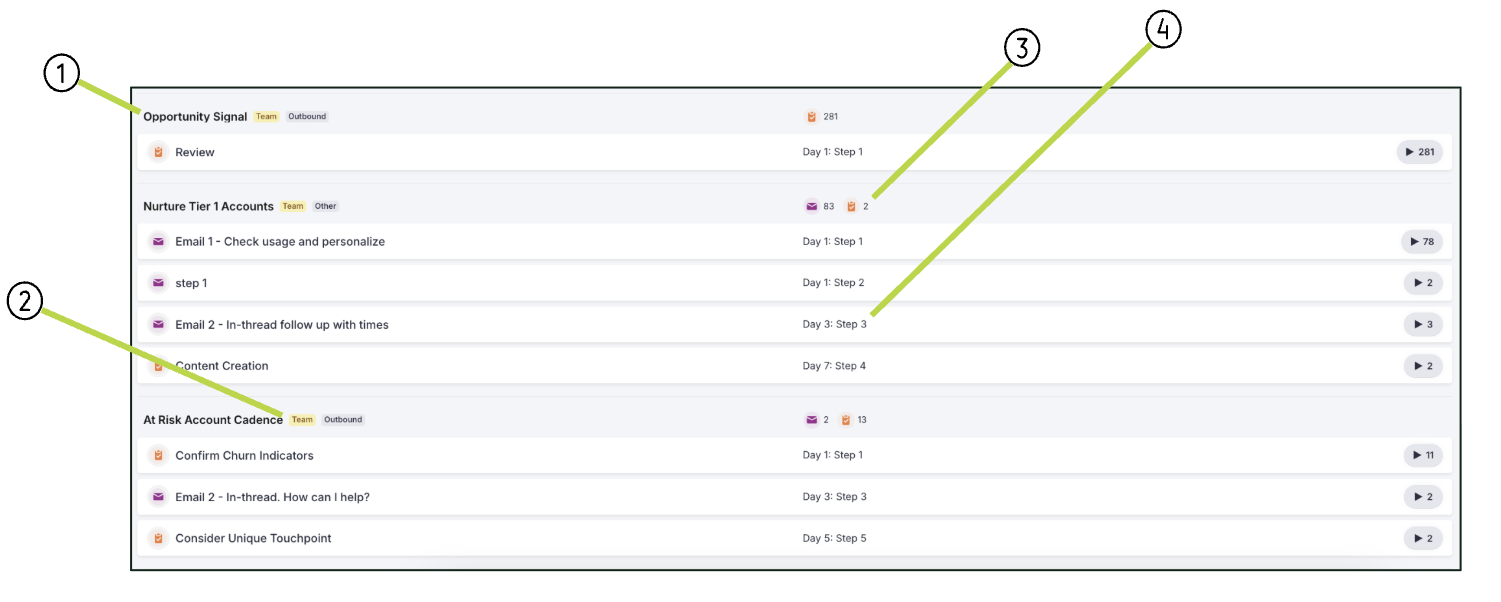Start the 281 Review tasks with play button

(x=1420, y=152)
